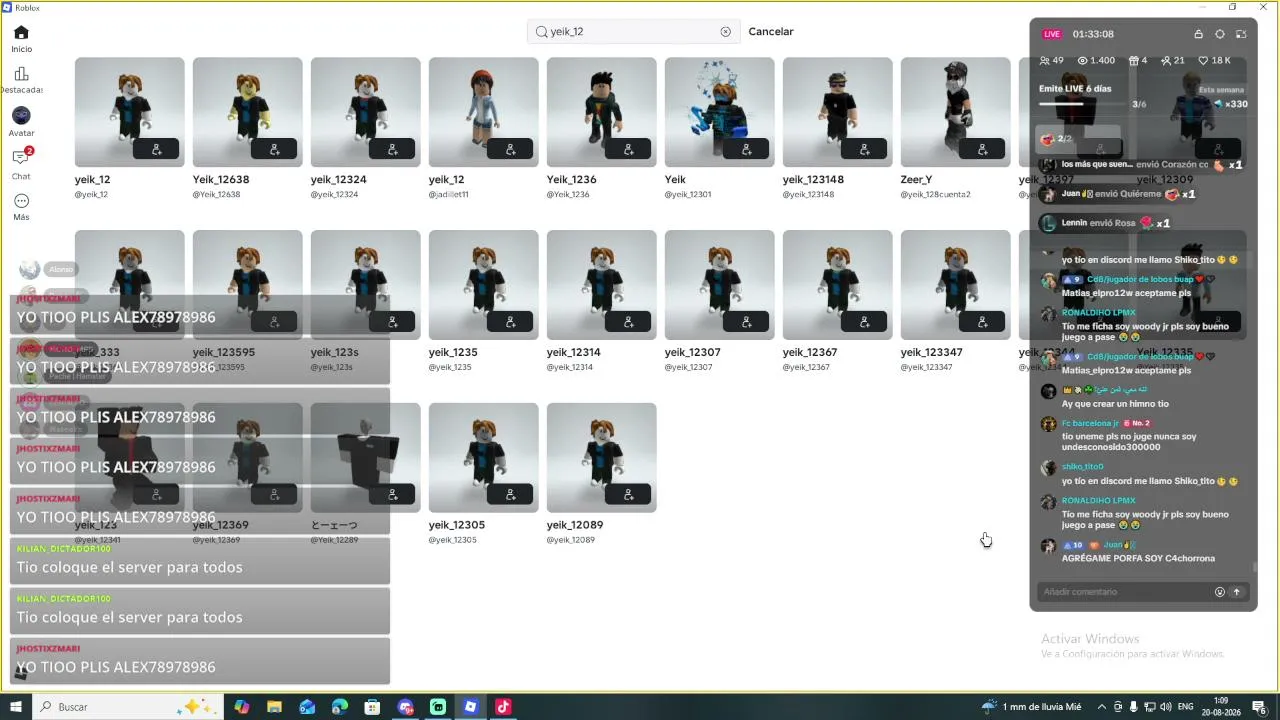Open new followers count showing 21
Viewport: 1280px width, 720px height.
[x=1172, y=61]
